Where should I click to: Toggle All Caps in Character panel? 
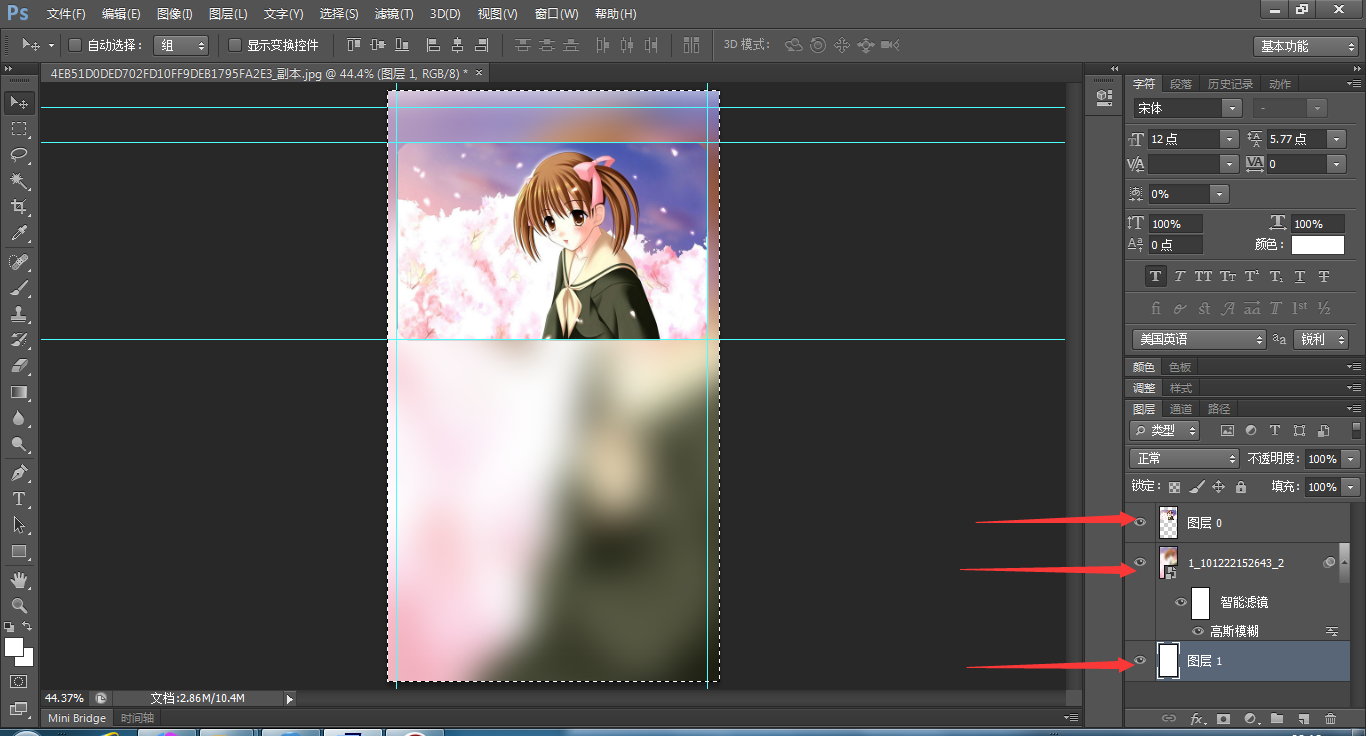1204,276
